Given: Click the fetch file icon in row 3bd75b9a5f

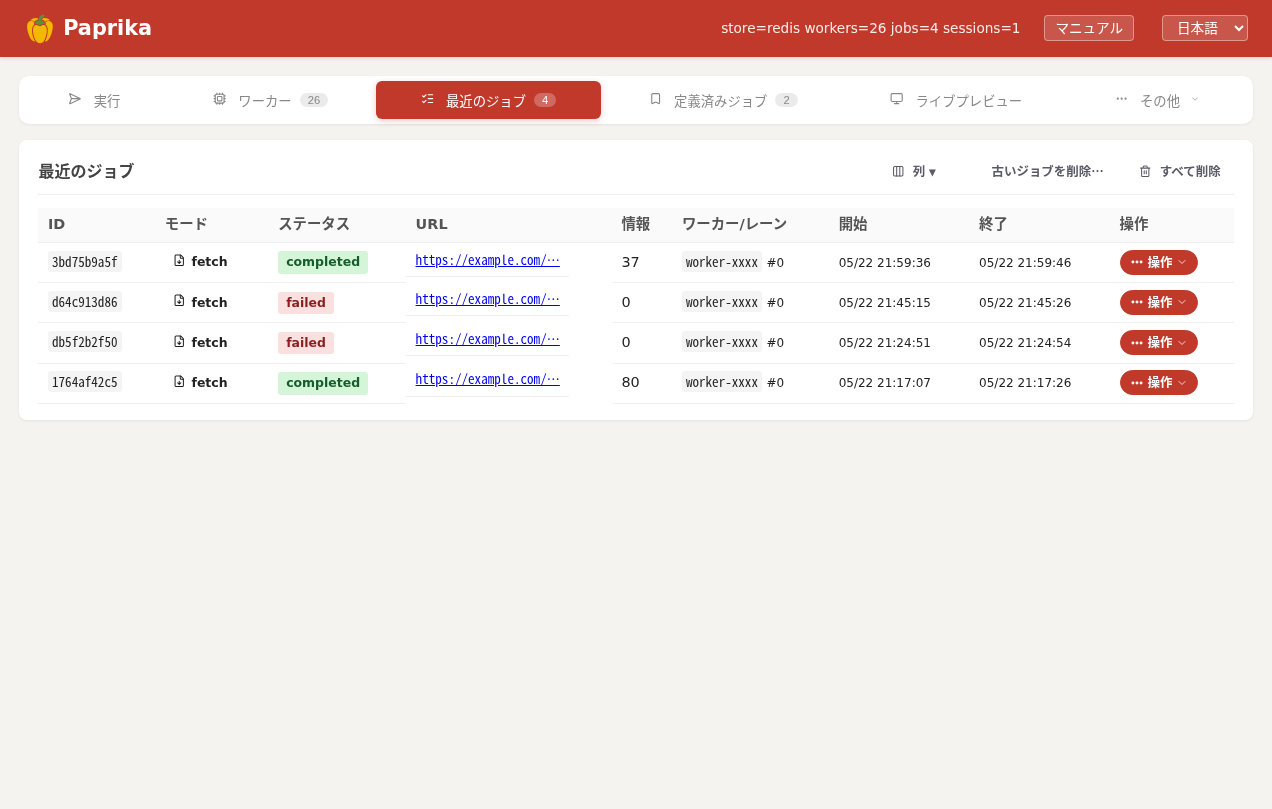Looking at the screenshot, I should [179, 260].
